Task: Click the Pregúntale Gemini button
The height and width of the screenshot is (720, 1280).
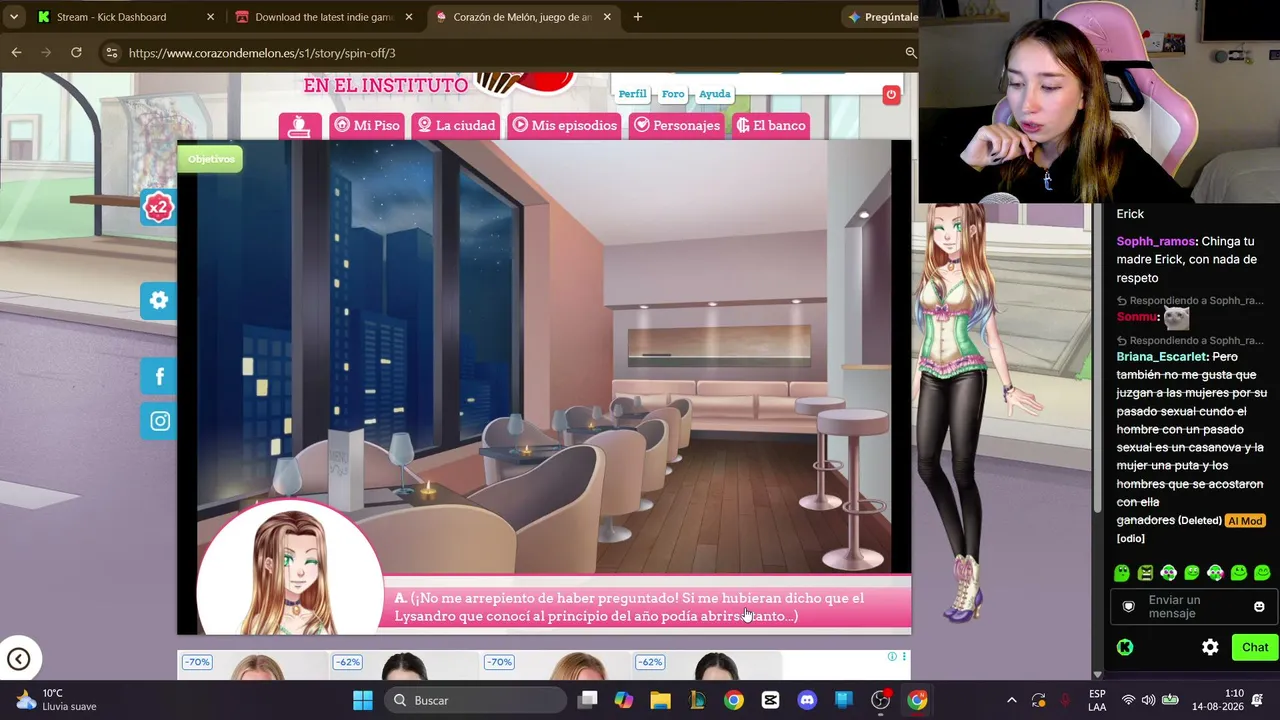Action: tap(880, 17)
